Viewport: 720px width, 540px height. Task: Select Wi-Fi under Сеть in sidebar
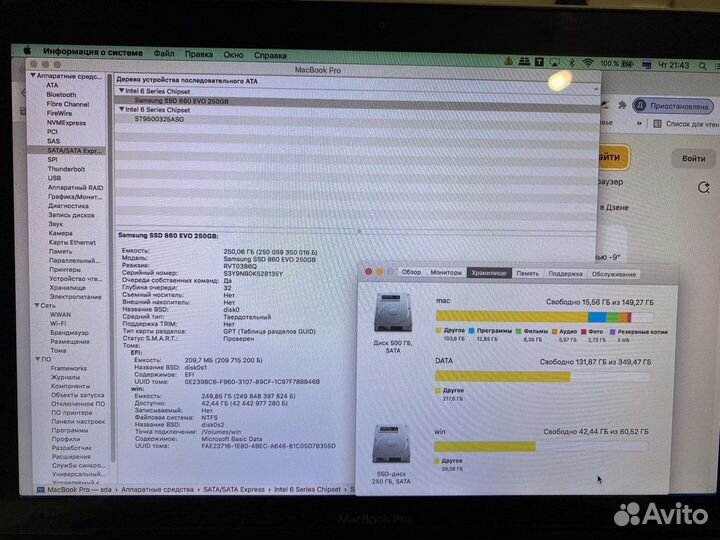[57, 323]
